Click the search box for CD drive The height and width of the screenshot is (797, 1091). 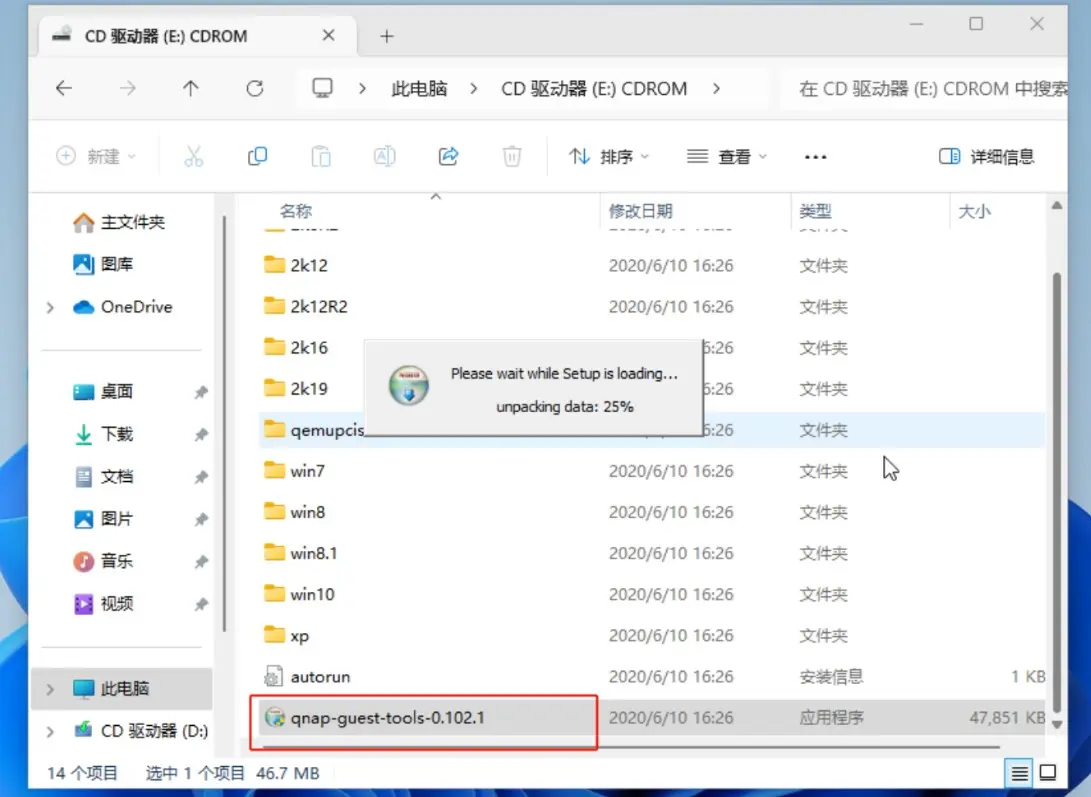tap(930, 88)
